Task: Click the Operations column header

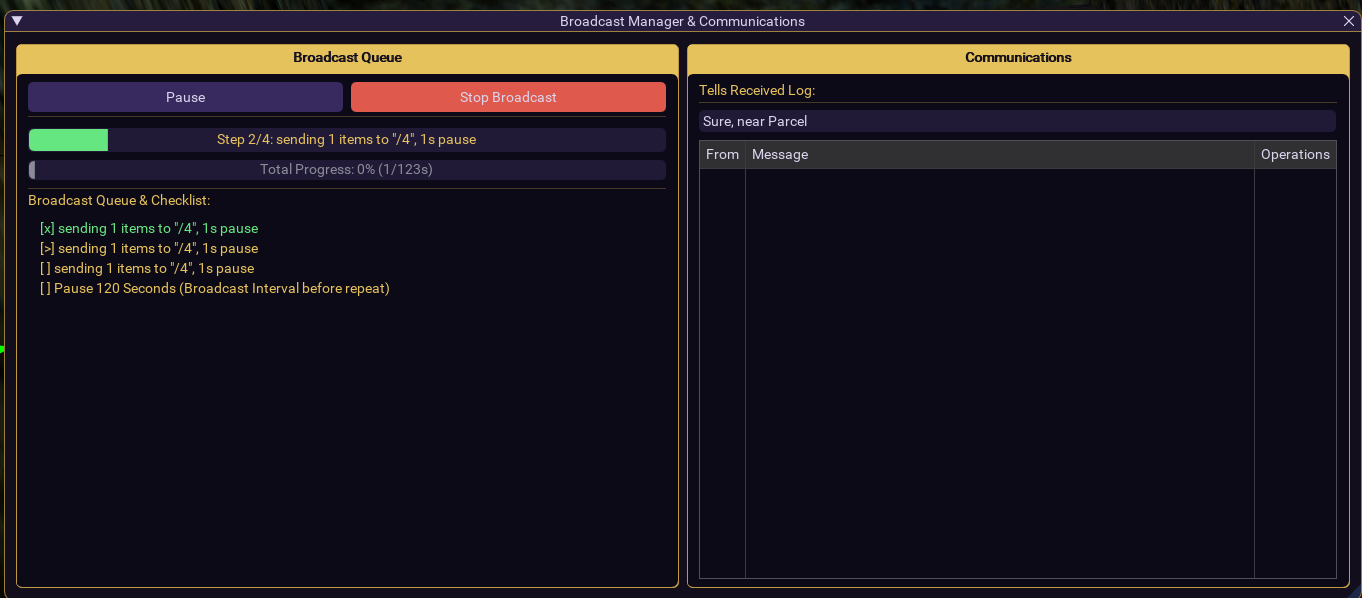Action: pyautogui.click(x=1295, y=155)
